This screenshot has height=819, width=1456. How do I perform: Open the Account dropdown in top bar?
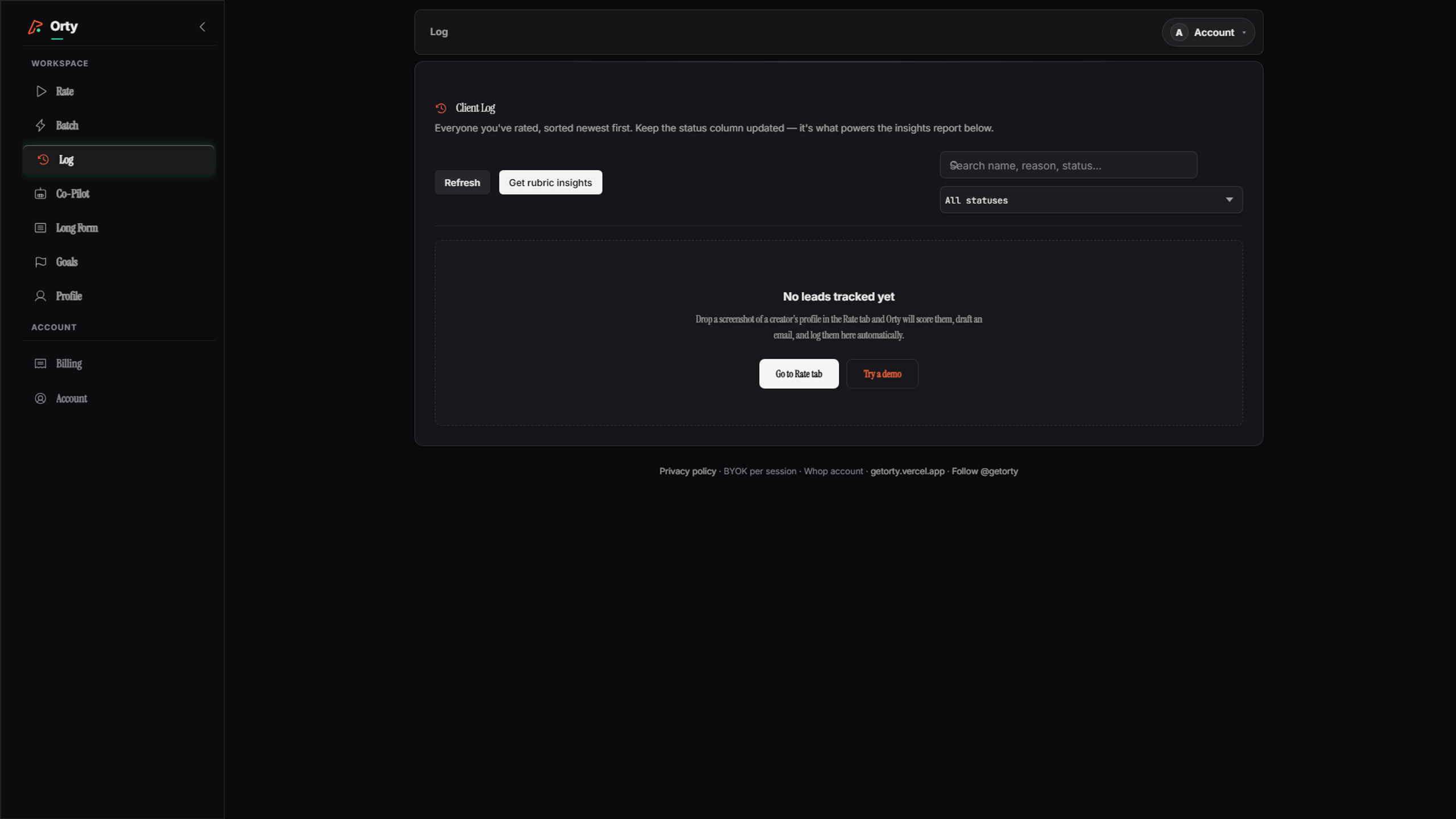coord(1208,32)
